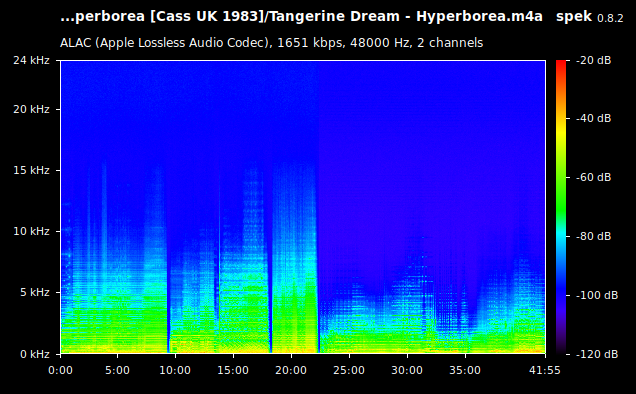Click the -20 dB scale label
This screenshot has width=636, height=394.
point(593,60)
